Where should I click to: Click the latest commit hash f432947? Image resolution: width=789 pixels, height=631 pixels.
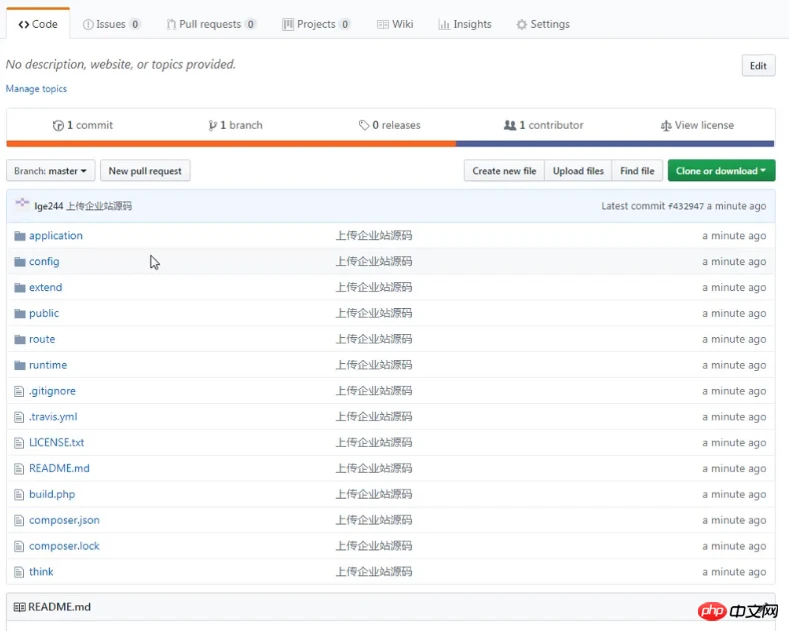point(686,206)
